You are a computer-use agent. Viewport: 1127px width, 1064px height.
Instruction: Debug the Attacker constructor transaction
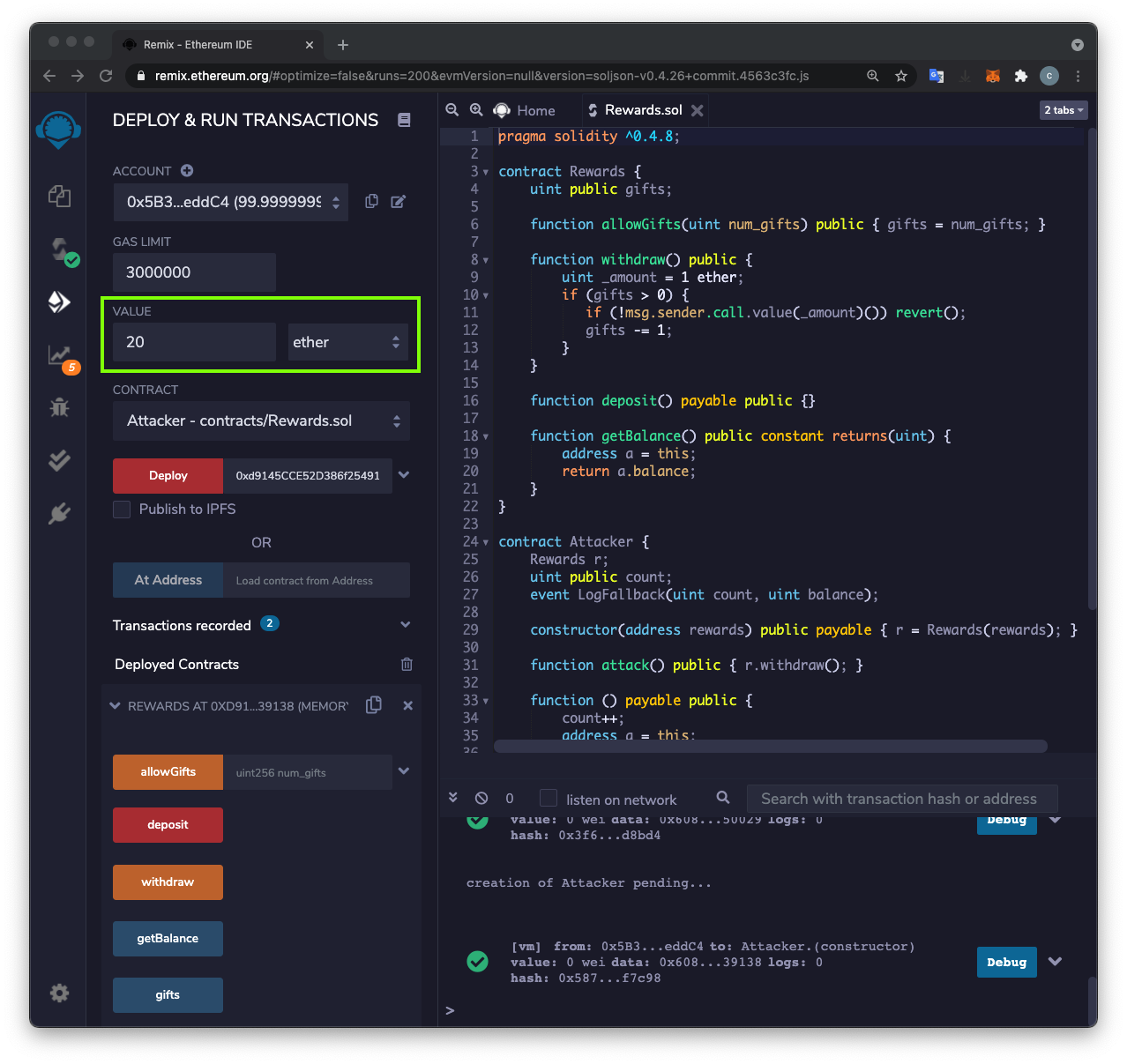[1006, 962]
